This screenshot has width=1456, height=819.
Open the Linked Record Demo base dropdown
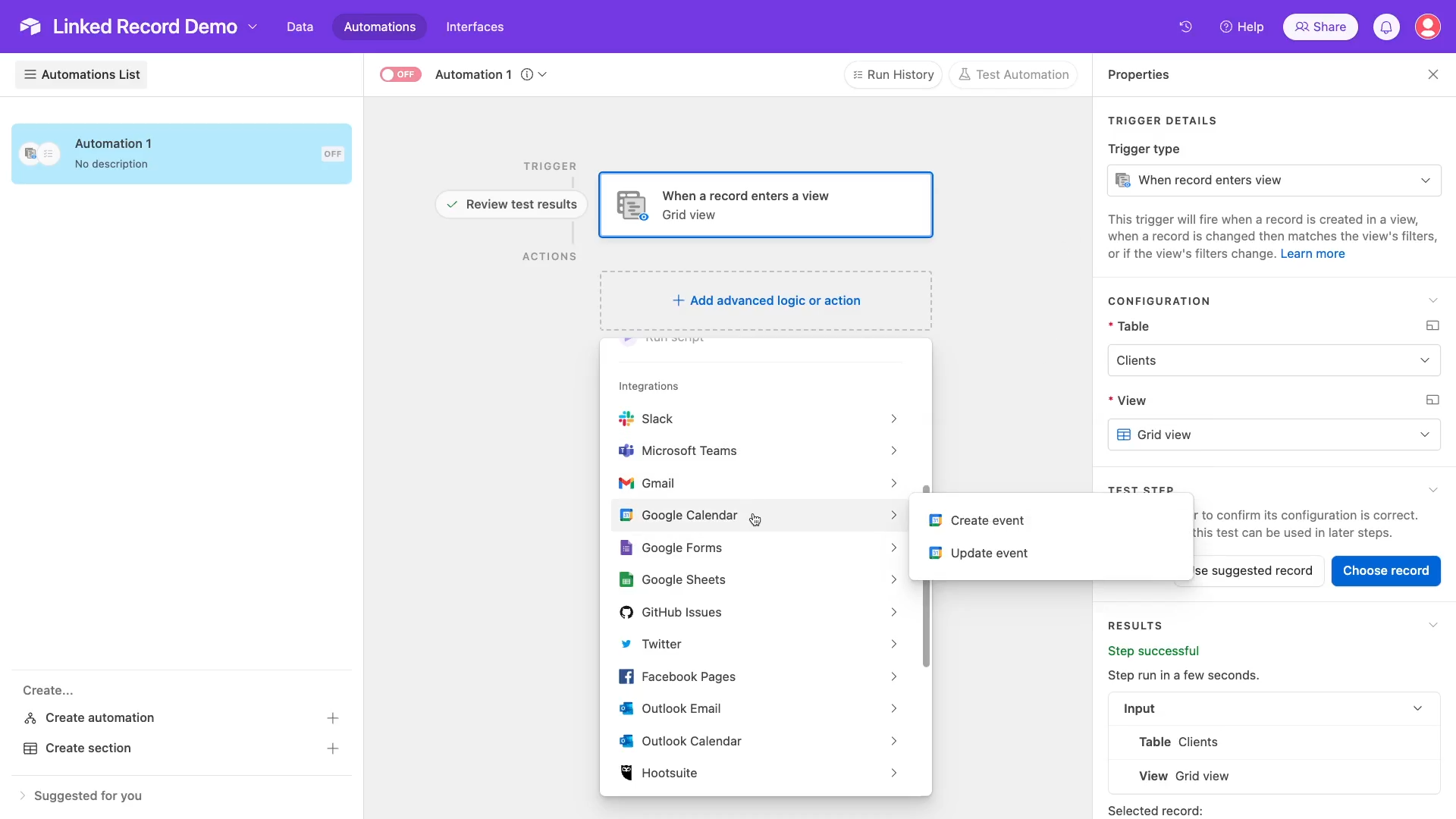tap(253, 27)
